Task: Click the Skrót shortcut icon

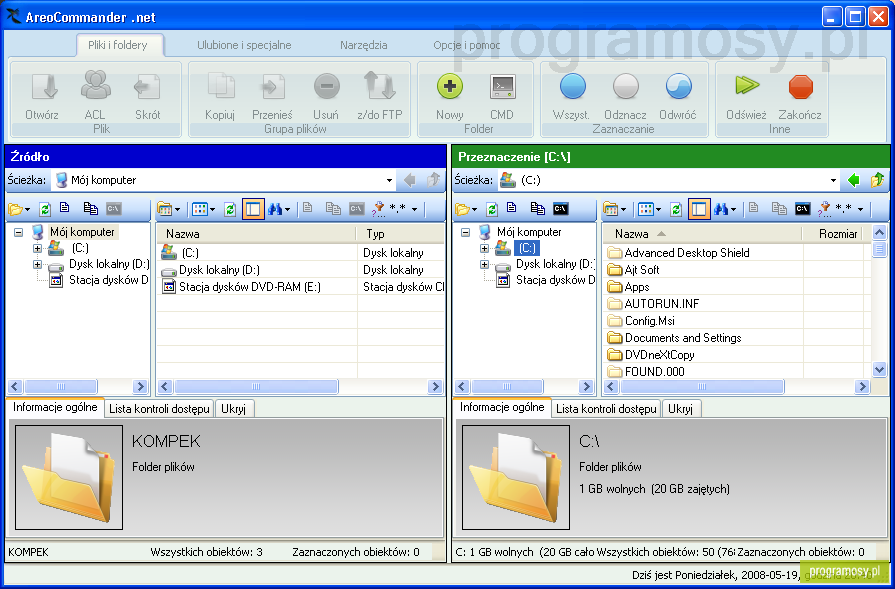Action: 147,87
